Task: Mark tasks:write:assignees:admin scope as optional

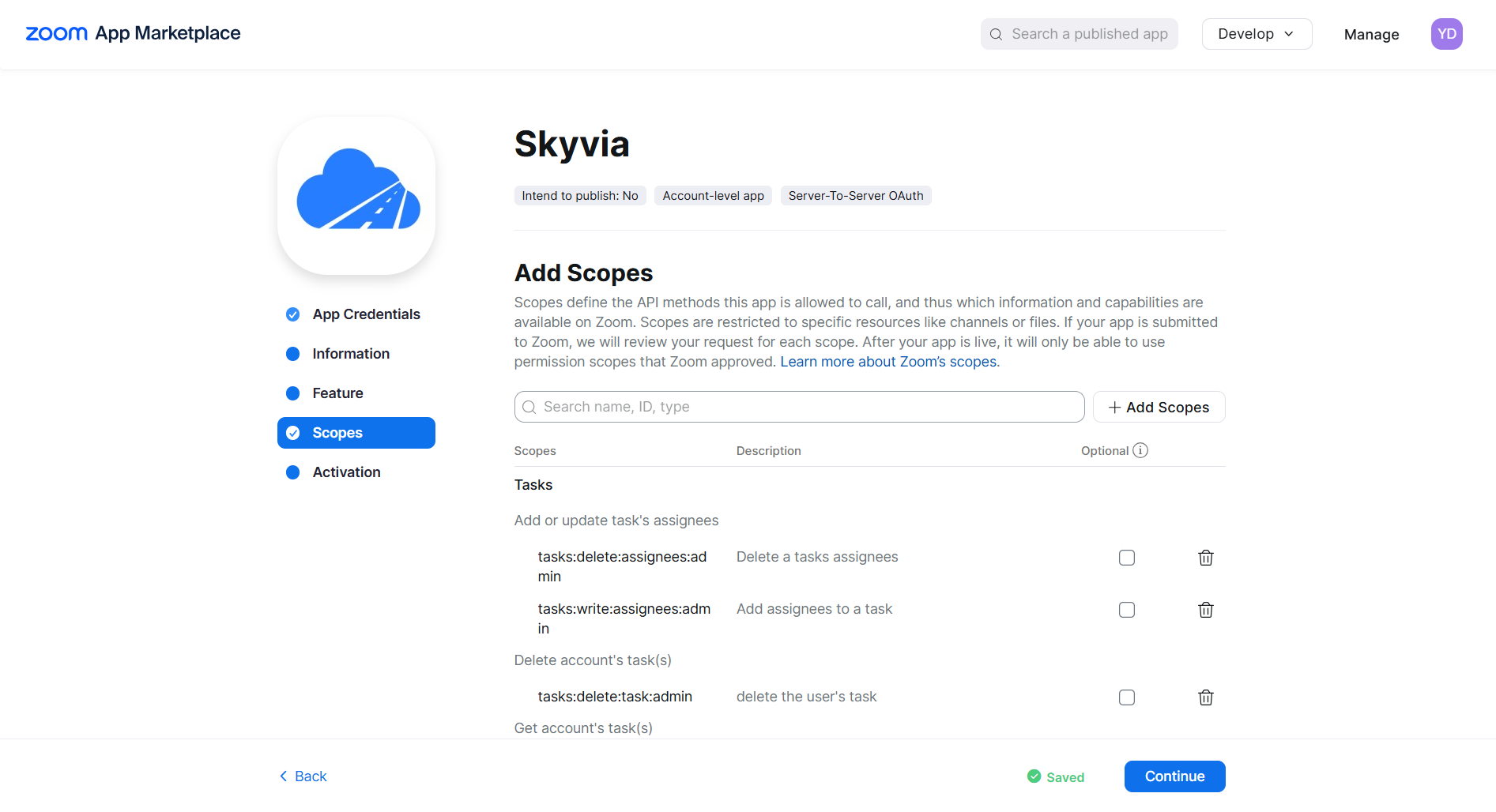Action: tap(1126, 610)
